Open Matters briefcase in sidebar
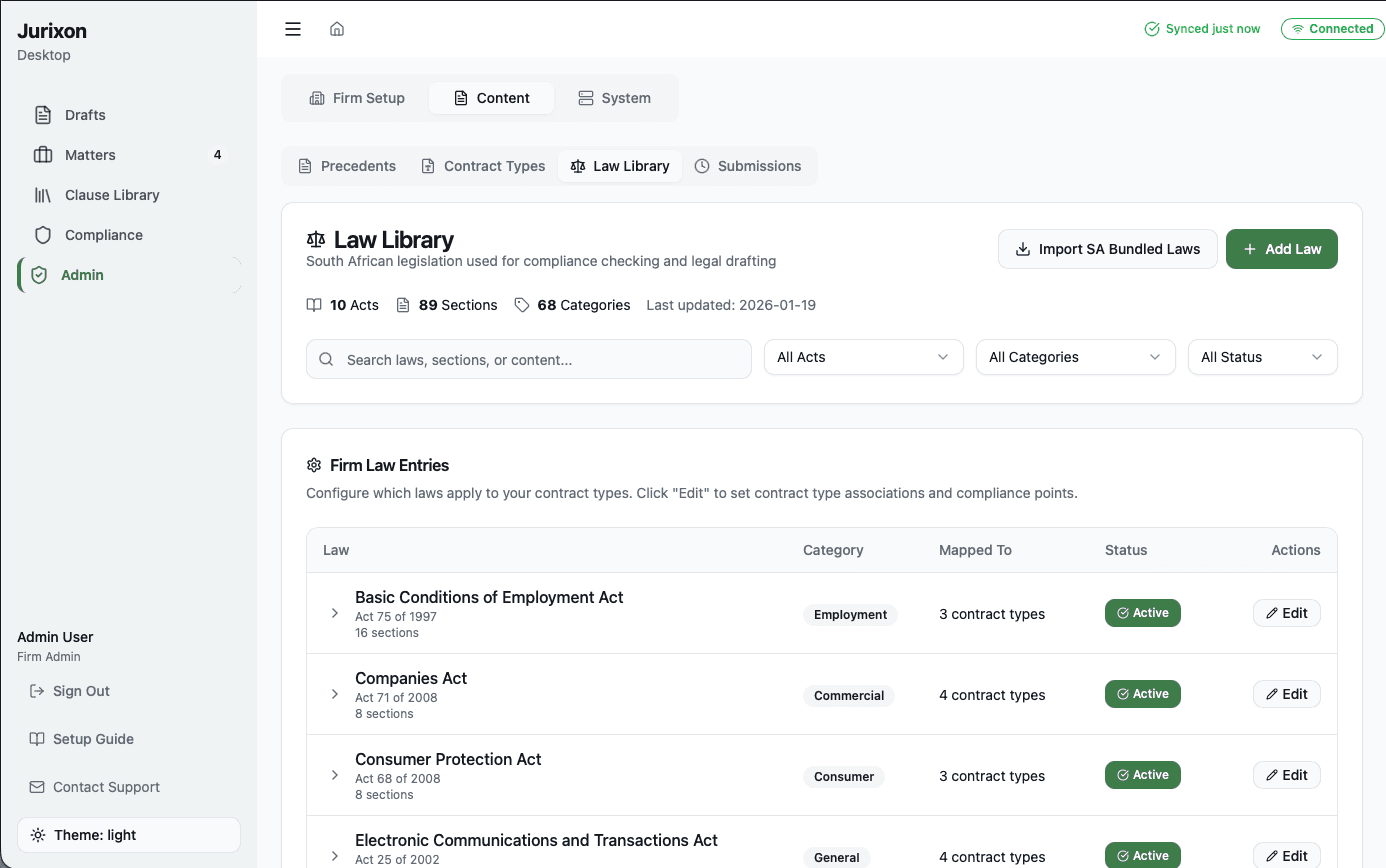This screenshot has height=868, width=1386. coord(43,155)
